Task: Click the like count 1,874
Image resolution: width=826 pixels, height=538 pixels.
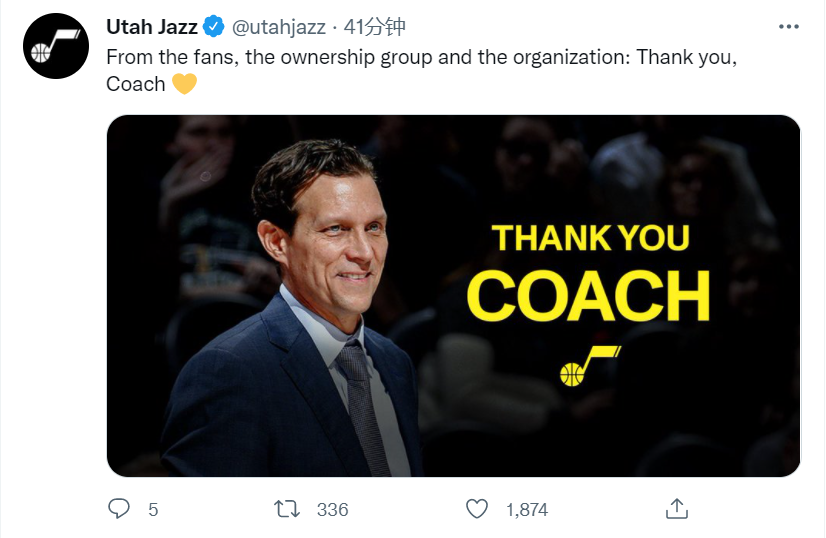Action: click(527, 510)
